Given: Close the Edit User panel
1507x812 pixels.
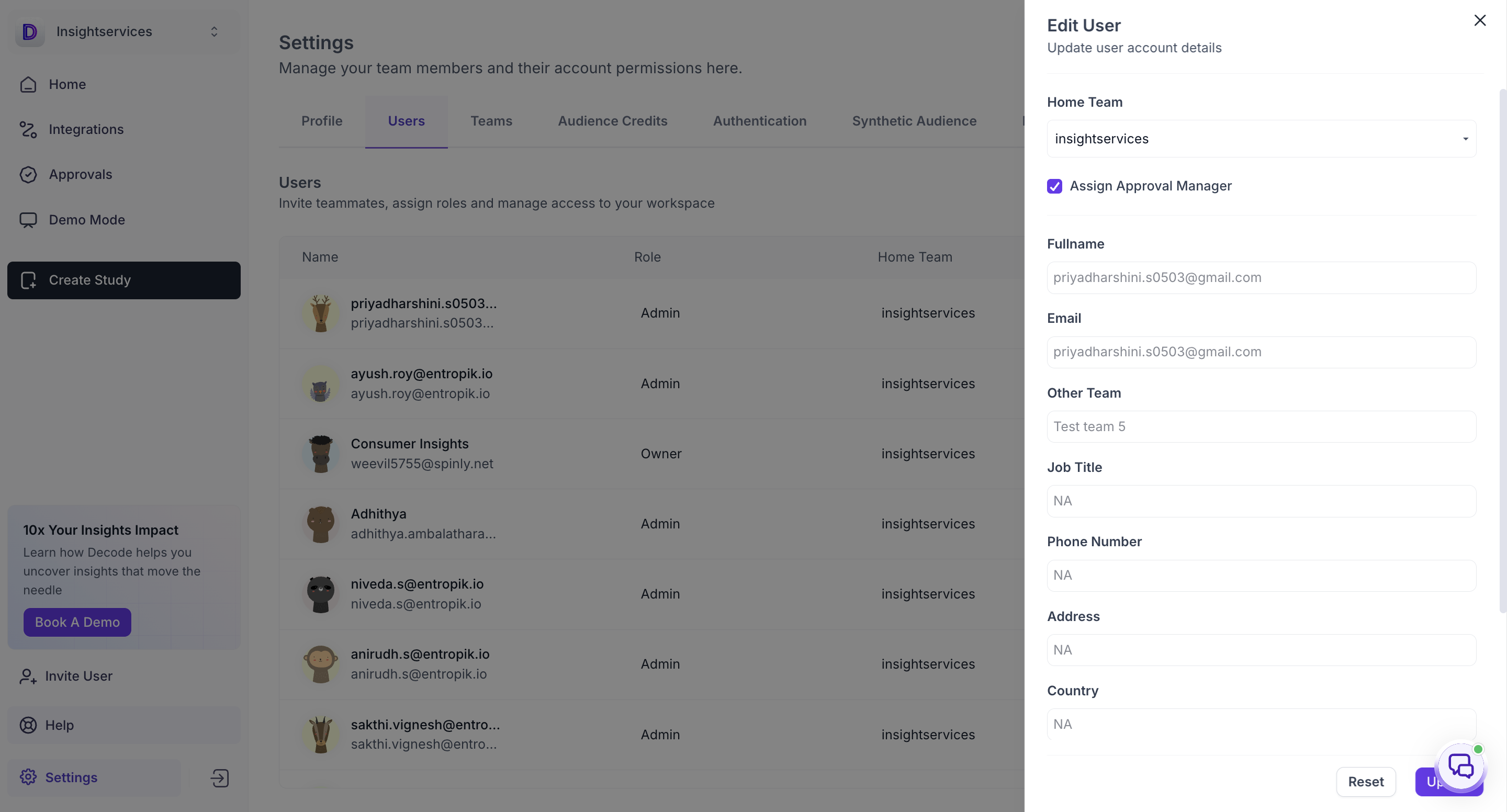Looking at the screenshot, I should tap(1479, 20).
